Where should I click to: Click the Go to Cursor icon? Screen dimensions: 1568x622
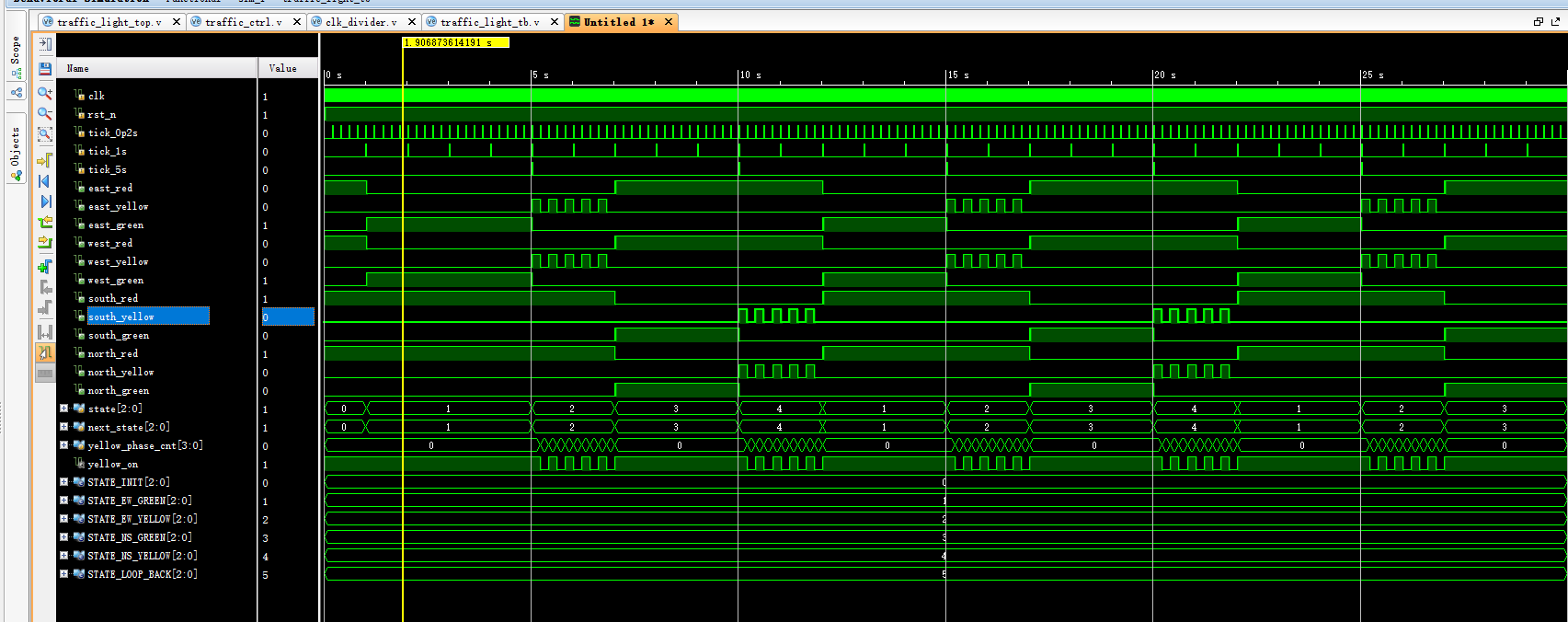tap(44, 160)
